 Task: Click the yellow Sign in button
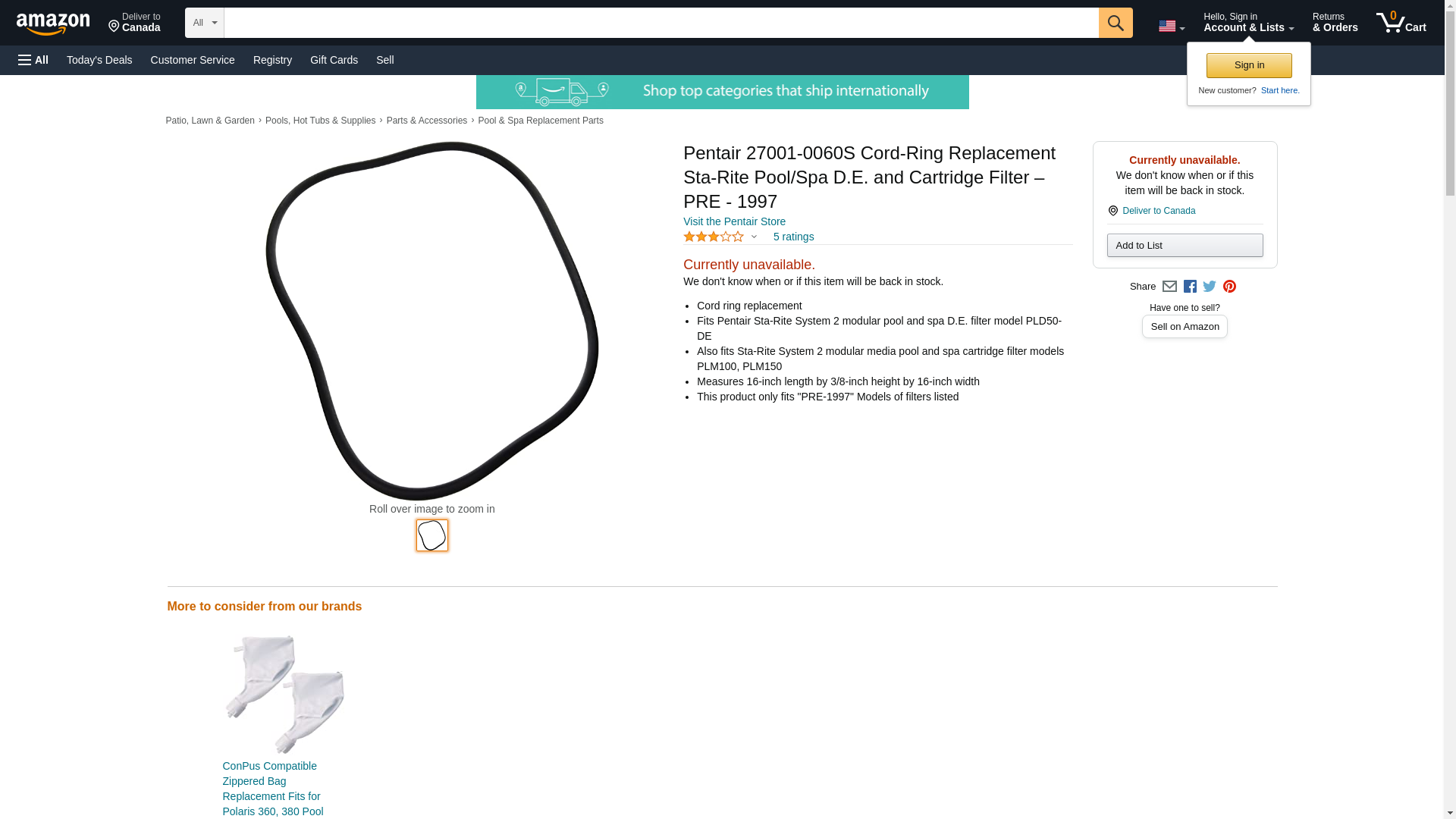pos(1249,65)
